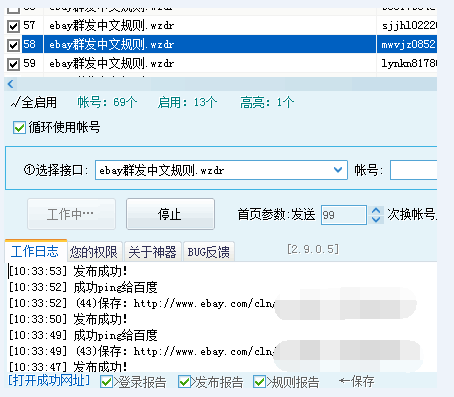Viewport: 454px width, 397px height.
Task: Click the 帐号 input field
Action: point(413,170)
